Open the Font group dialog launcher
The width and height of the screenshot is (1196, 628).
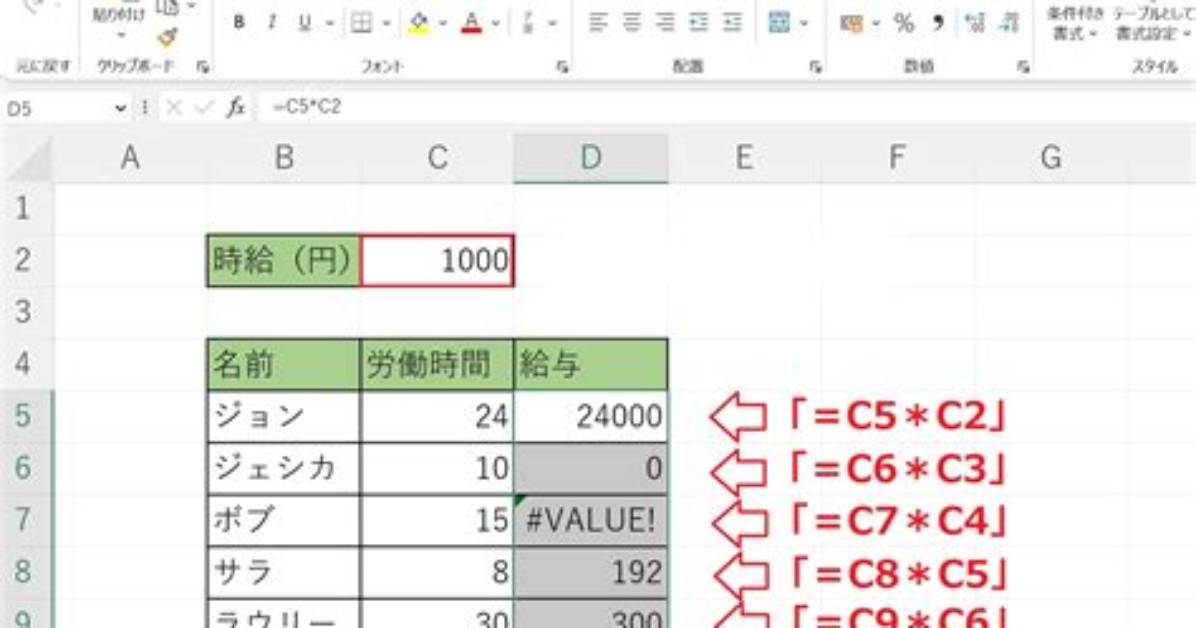(562, 67)
